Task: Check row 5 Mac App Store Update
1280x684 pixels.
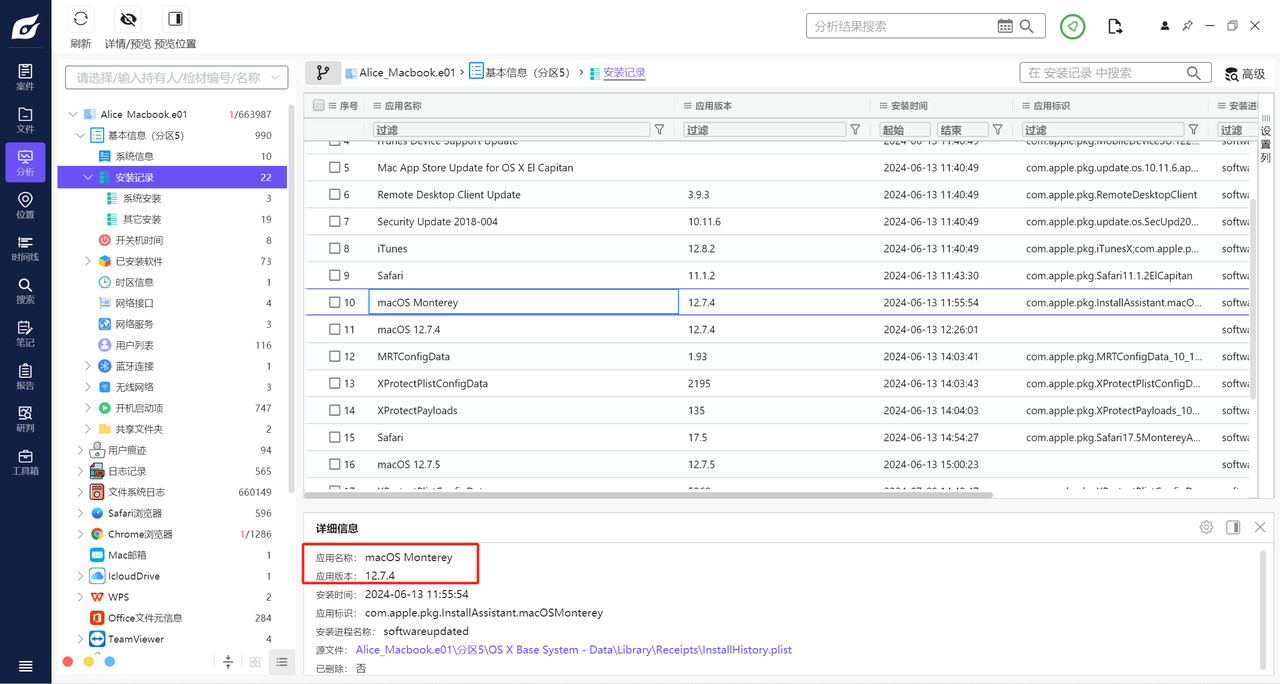Action: 335,168
